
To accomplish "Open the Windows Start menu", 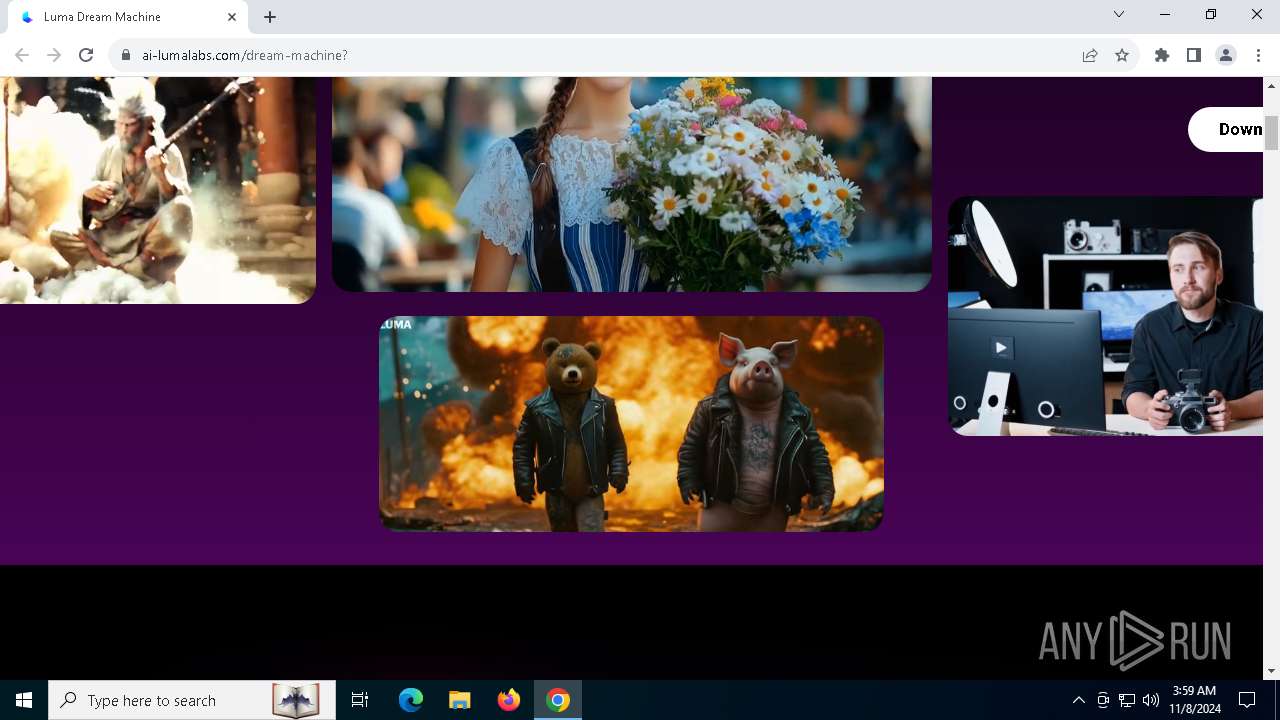I will tap(24, 700).
